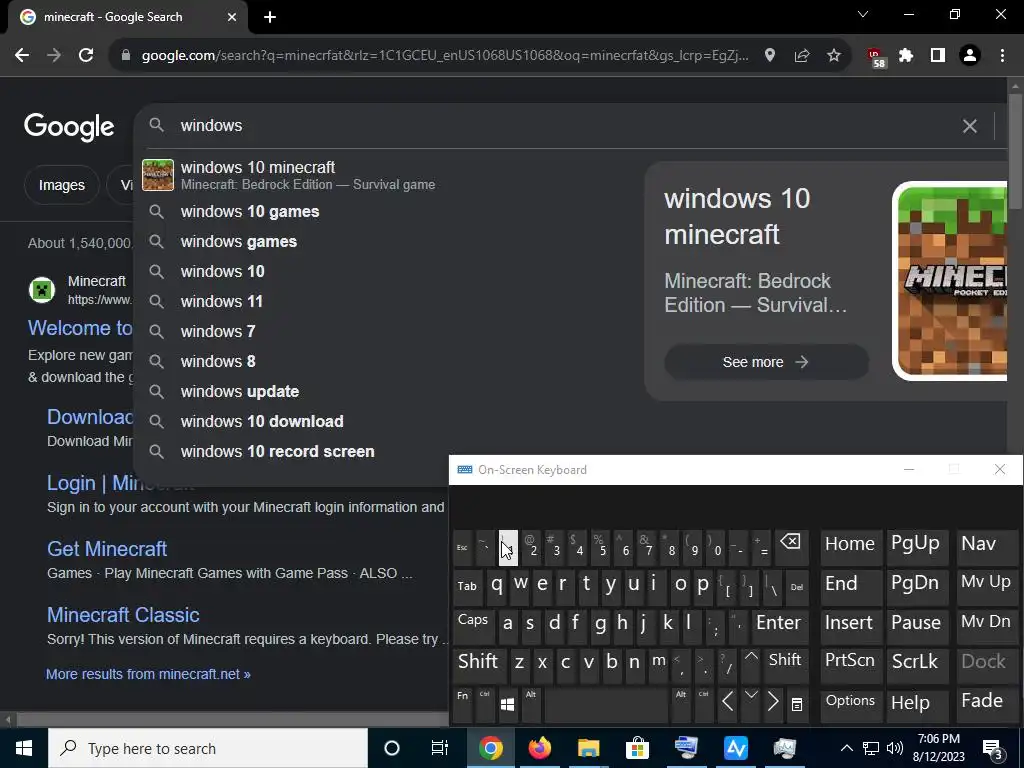This screenshot has width=1024, height=768.
Task: Reload the Google search page
Action: point(86,56)
